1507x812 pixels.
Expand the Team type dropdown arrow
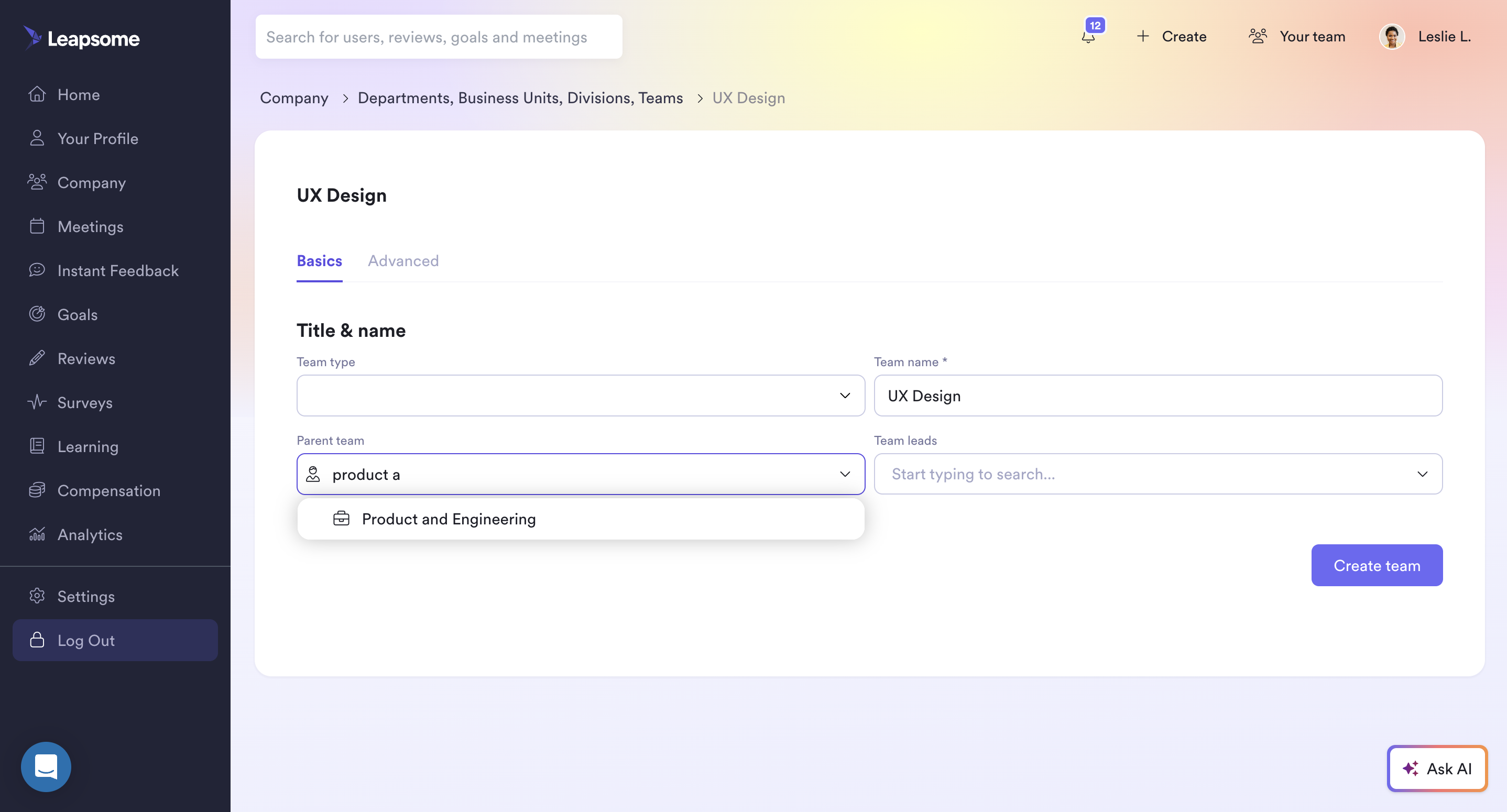click(x=845, y=396)
